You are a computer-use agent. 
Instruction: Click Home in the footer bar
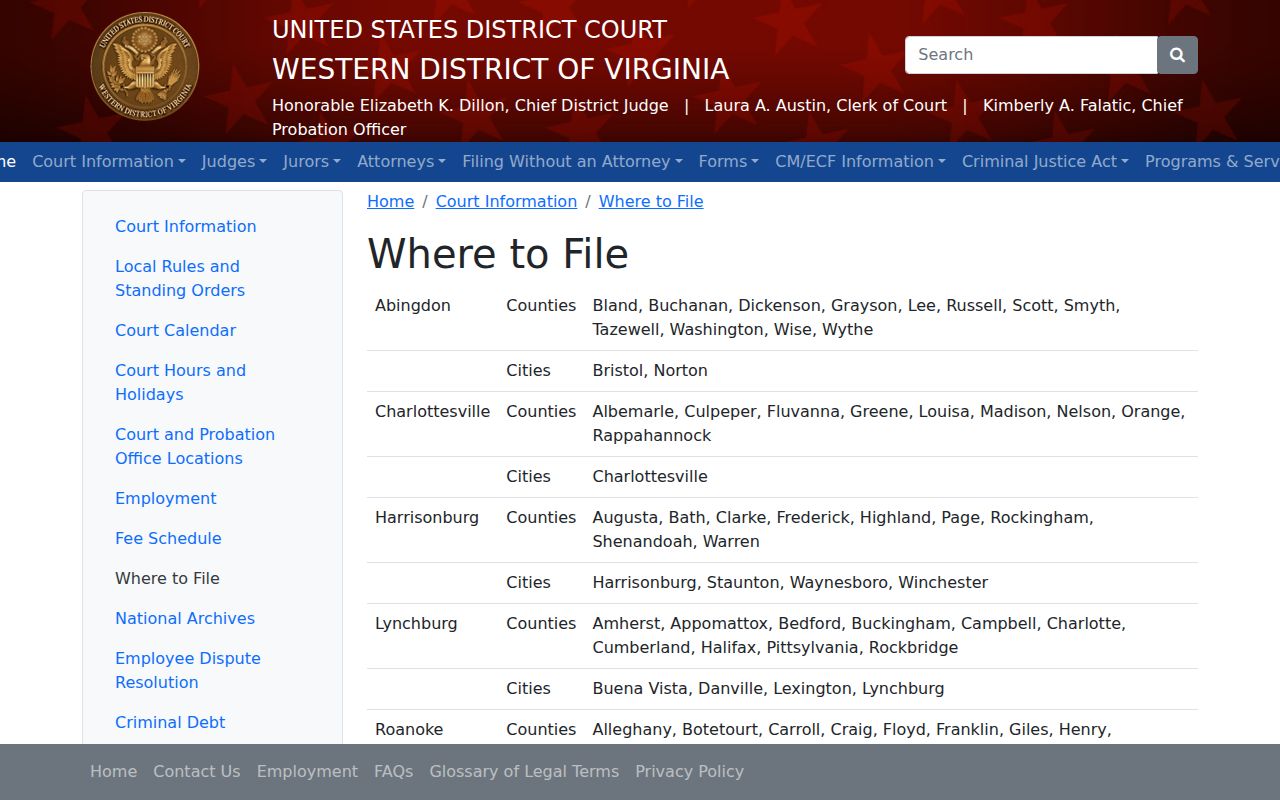tap(113, 771)
